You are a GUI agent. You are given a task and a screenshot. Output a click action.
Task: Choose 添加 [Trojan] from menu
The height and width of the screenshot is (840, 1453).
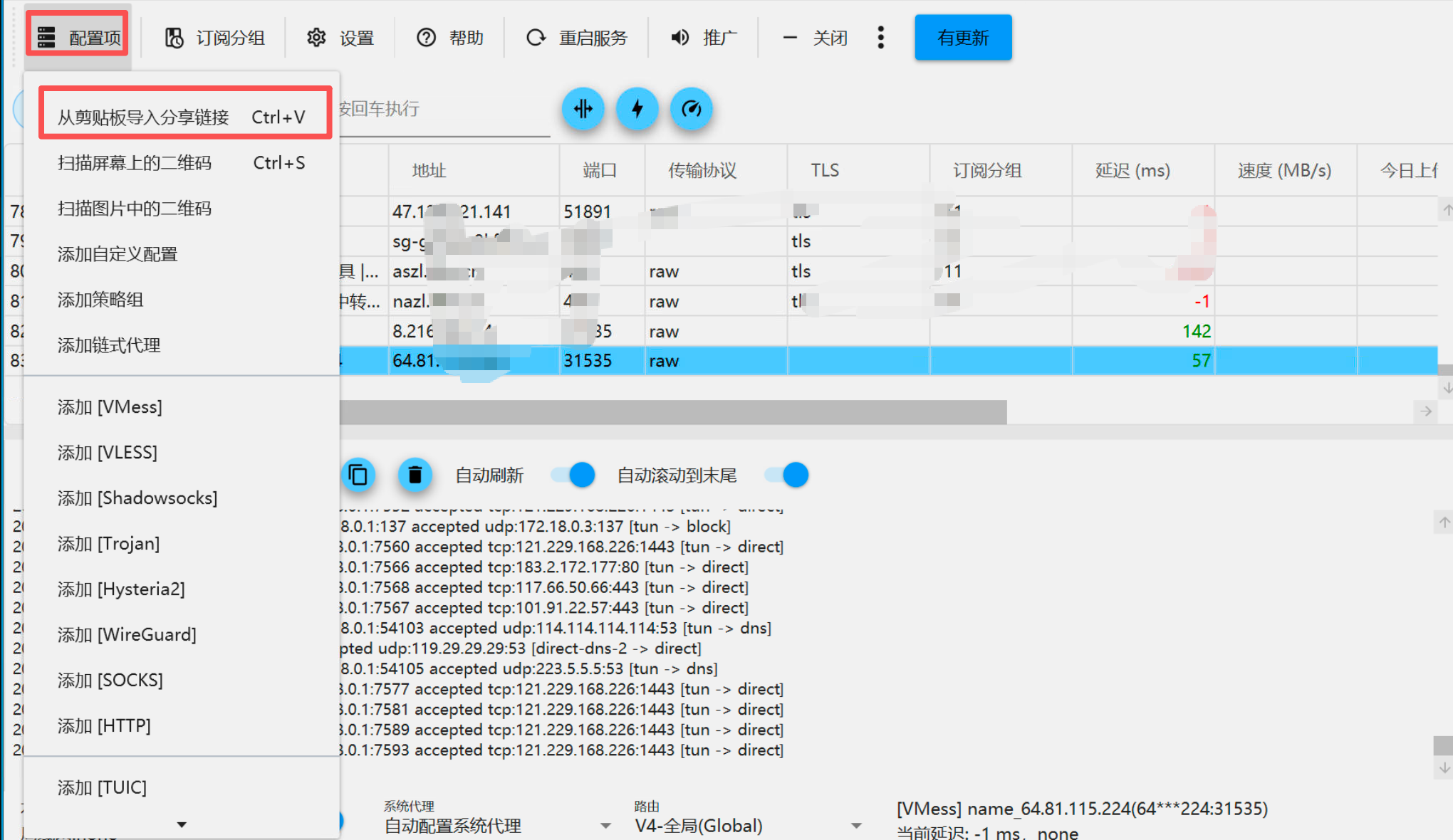click(x=182, y=544)
